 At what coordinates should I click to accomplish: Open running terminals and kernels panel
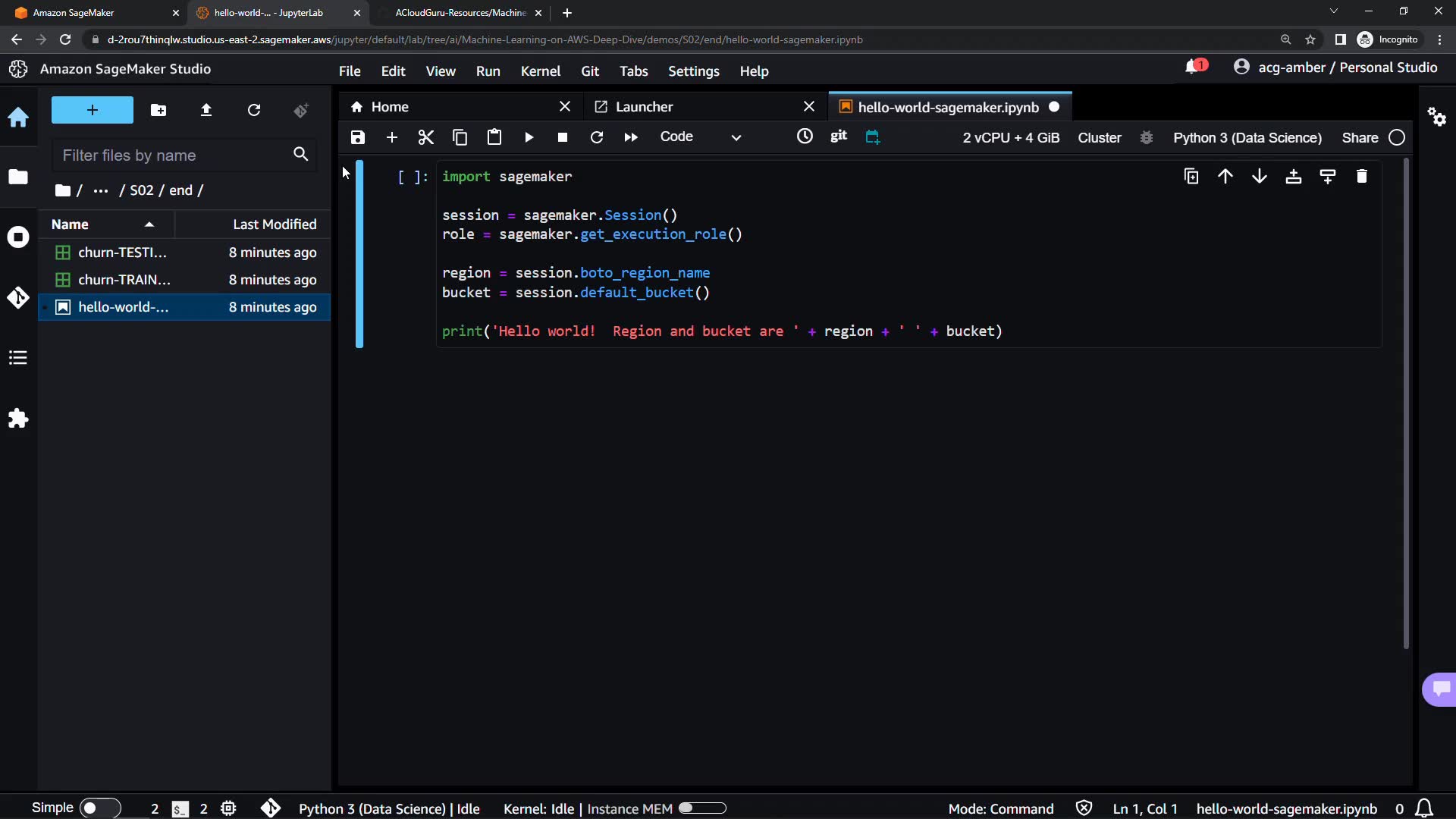click(18, 237)
